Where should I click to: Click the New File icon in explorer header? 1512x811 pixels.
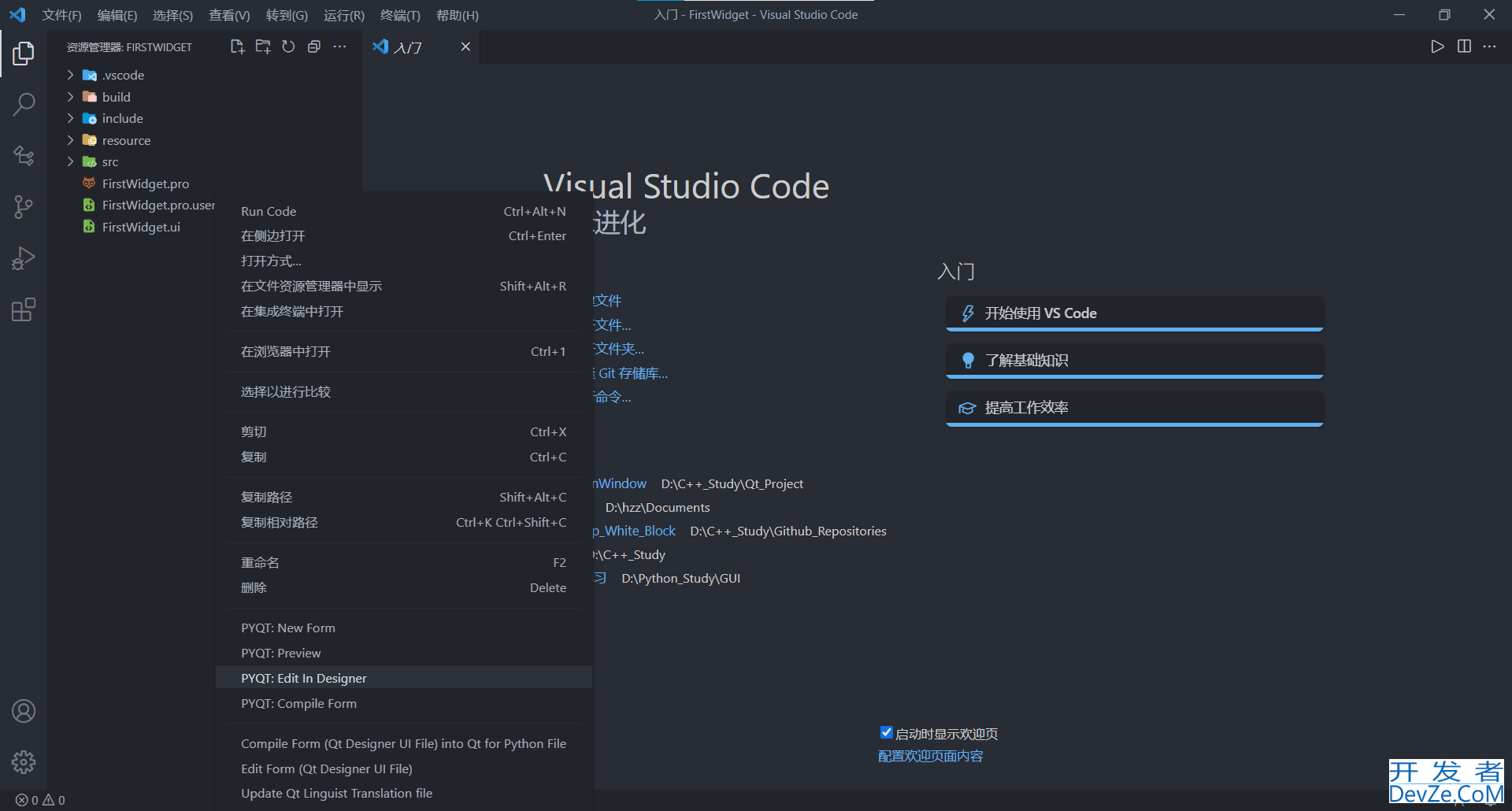[x=237, y=46]
